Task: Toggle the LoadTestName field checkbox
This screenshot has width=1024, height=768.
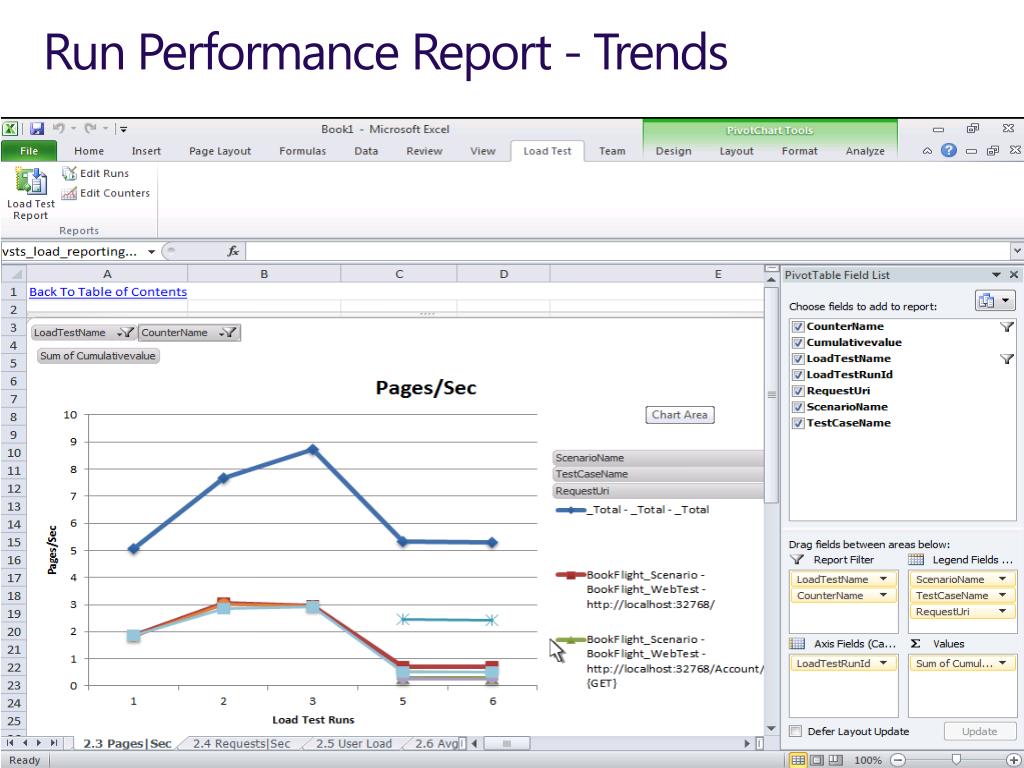Action: (797, 359)
